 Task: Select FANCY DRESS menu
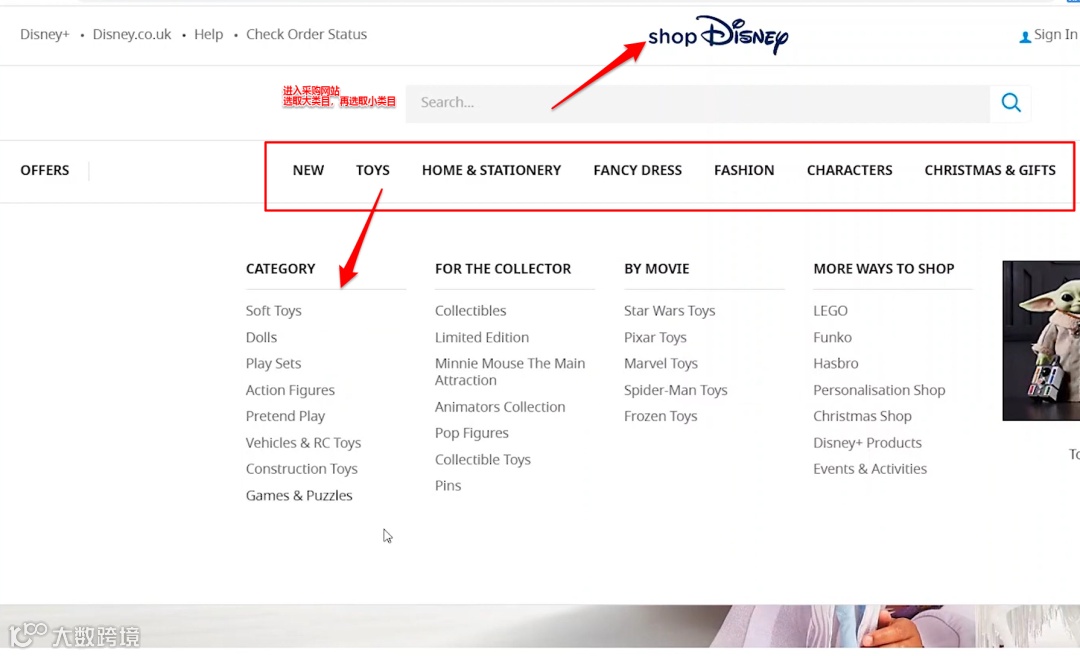[637, 170]
